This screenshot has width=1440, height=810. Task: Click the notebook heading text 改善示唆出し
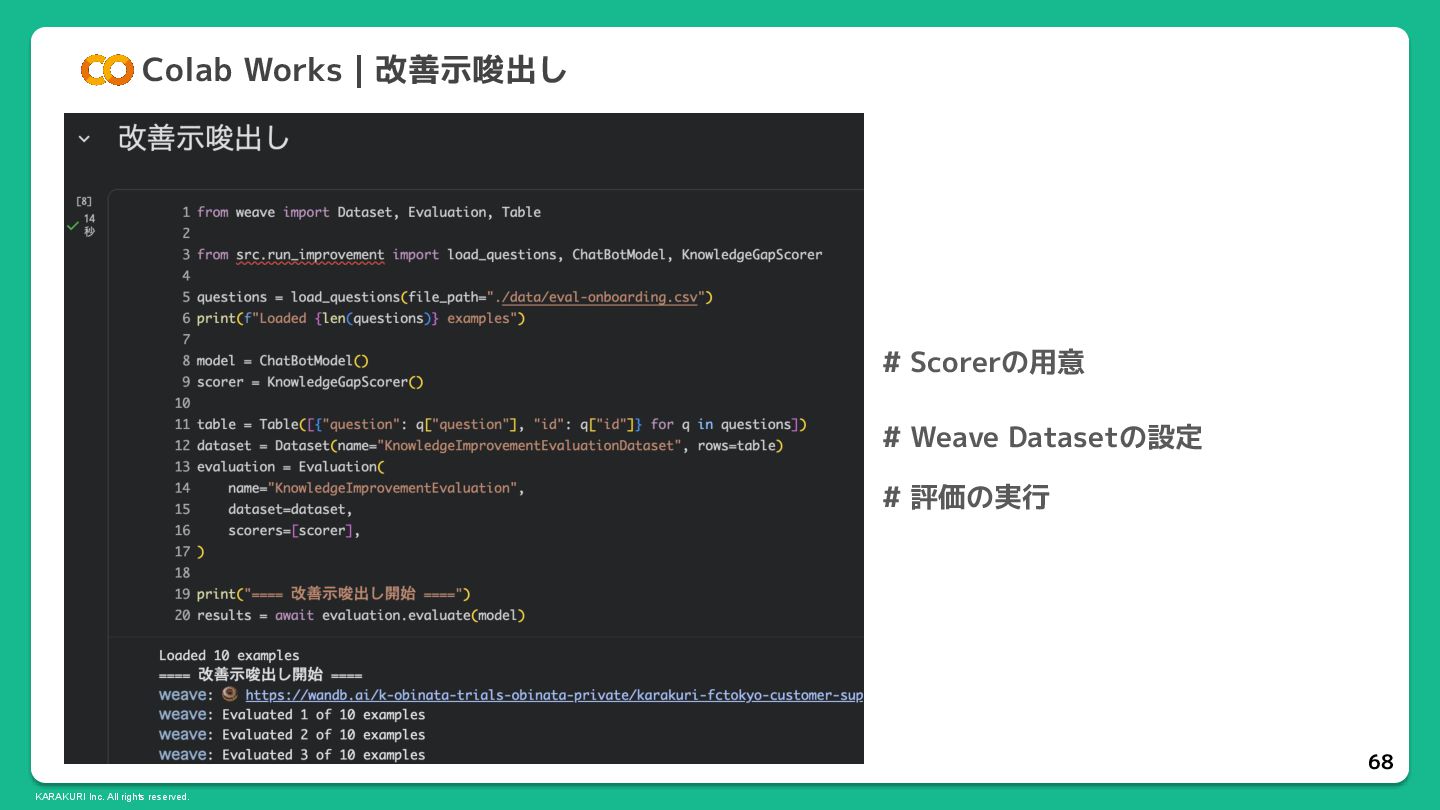click(x=204, y=138)
